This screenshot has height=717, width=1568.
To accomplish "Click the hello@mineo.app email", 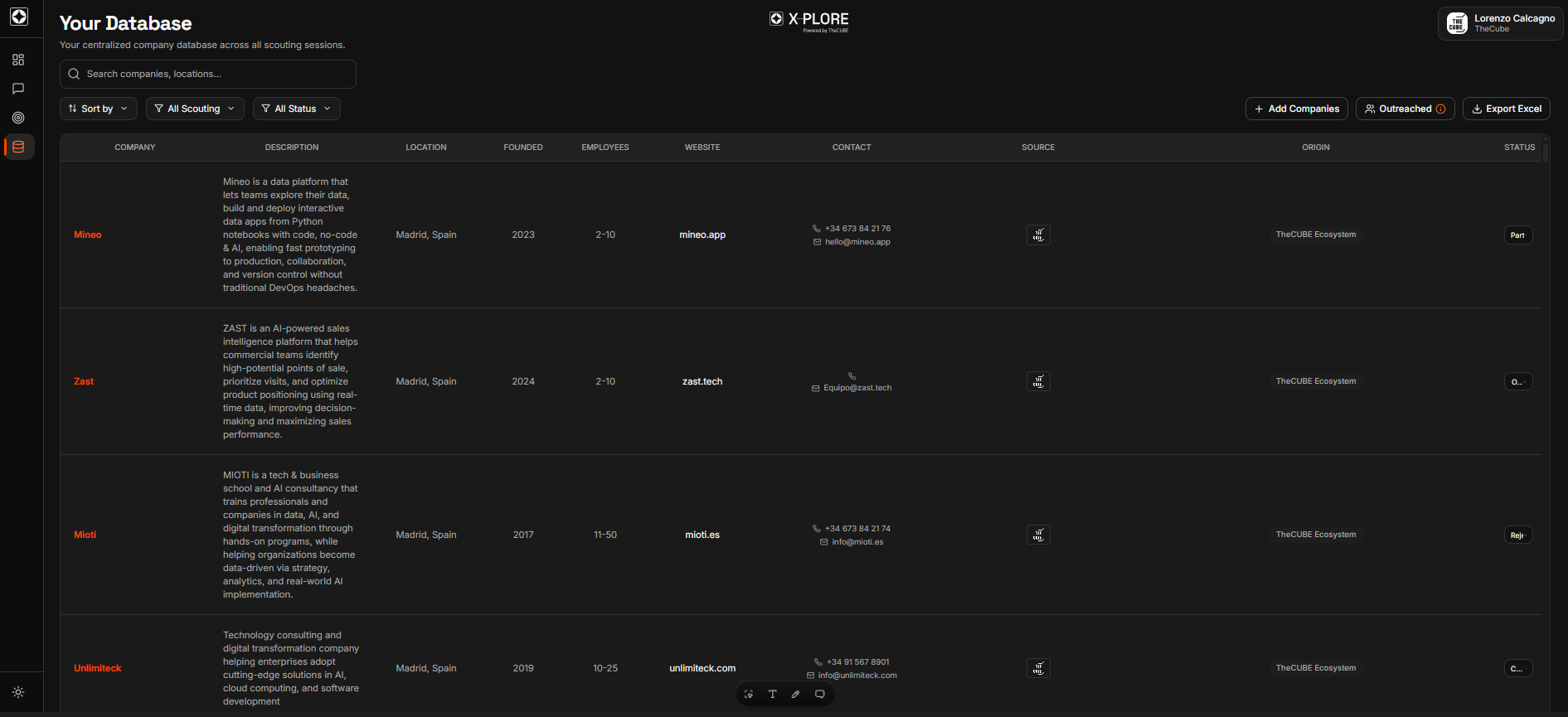I will pos(857,242).
